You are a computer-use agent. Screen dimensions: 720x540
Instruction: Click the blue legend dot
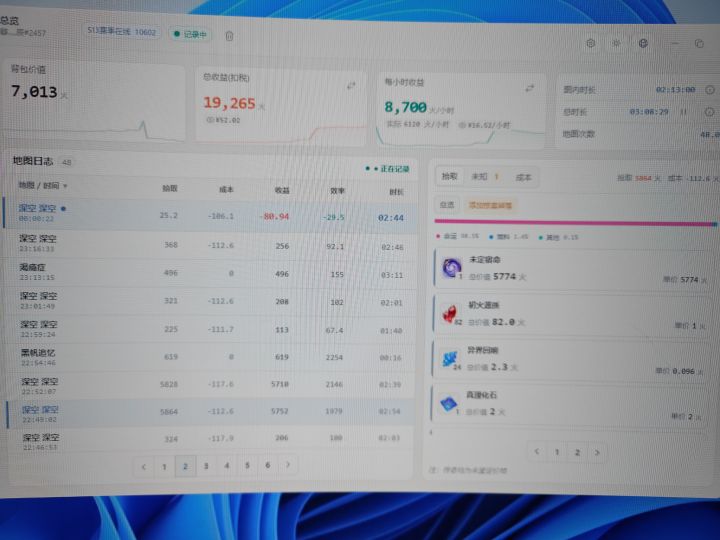click(x=491, y=237)
